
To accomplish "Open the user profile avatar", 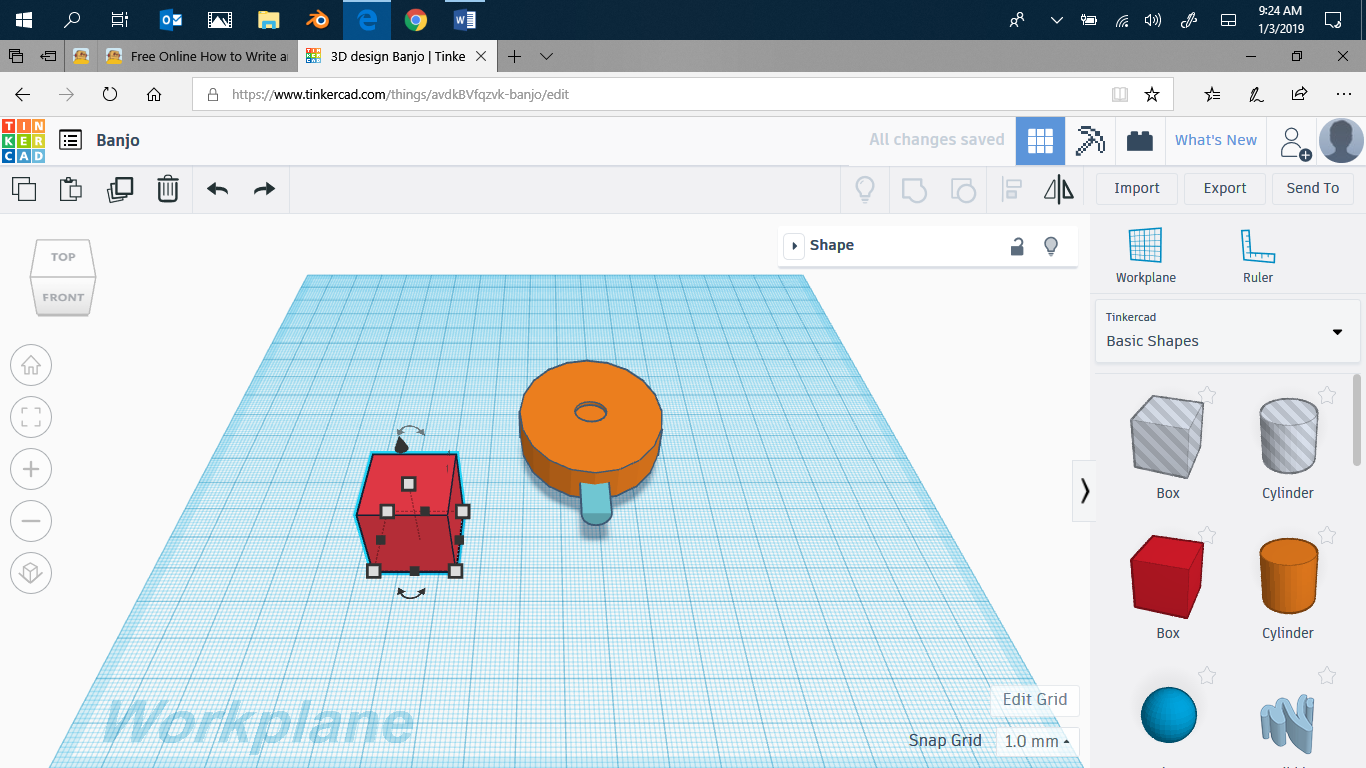I will pyautogui.click(x=1341, y=140).
